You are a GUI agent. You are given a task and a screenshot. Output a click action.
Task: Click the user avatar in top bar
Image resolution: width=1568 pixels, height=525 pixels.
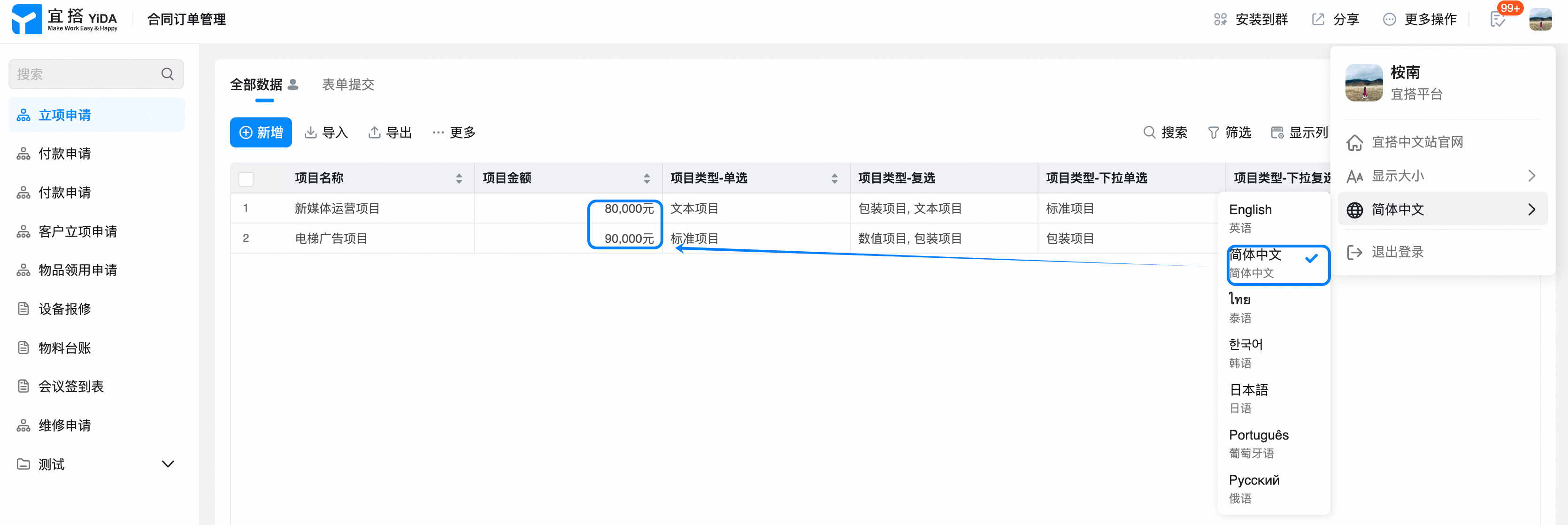coord(1540,20)
